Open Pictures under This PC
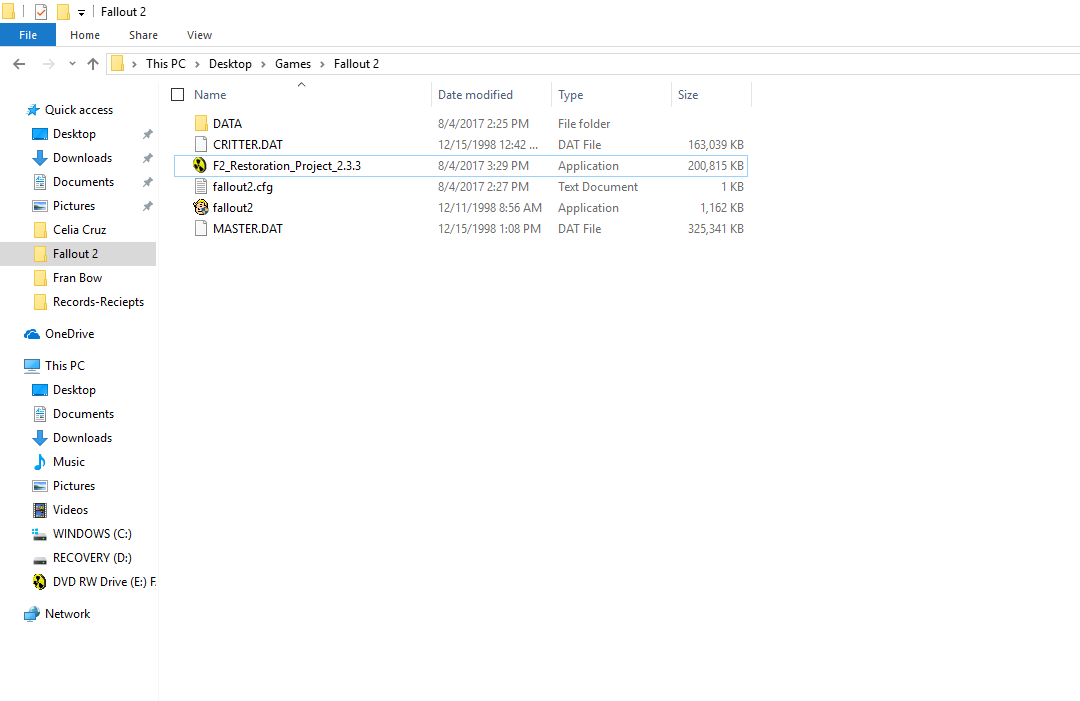The image size is (1080, 701). [x=74, y=486]
